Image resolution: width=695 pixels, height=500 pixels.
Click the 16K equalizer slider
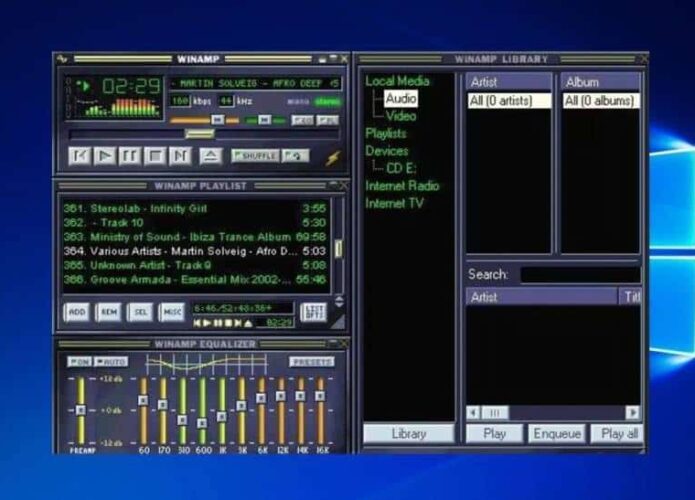tap(320, 410)
